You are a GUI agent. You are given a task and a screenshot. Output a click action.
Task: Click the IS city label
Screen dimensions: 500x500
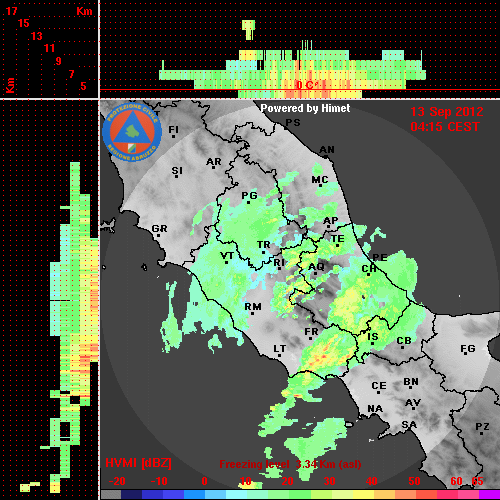tap(373, 337)
